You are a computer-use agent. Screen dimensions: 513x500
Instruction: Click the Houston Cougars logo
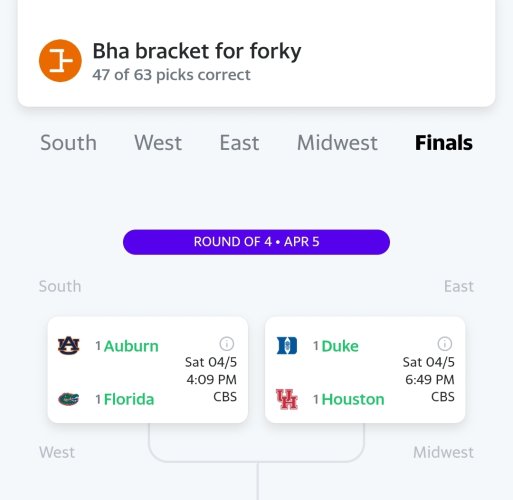point(287,399)
